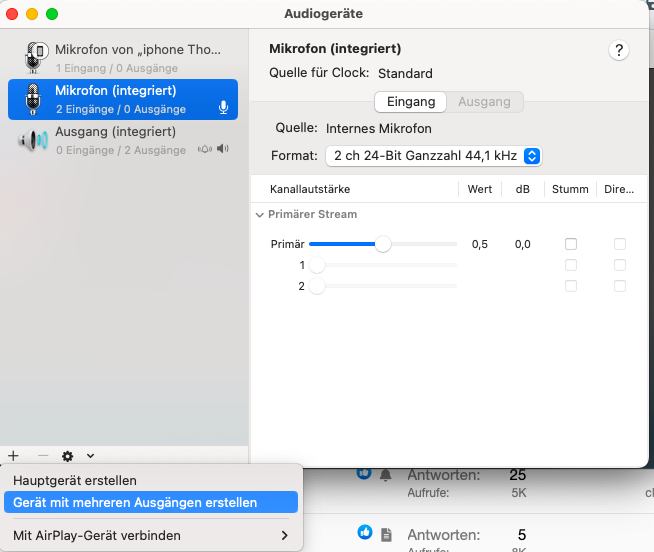Toggle Stumm checkbox for channel 1

tap(571, 265)
